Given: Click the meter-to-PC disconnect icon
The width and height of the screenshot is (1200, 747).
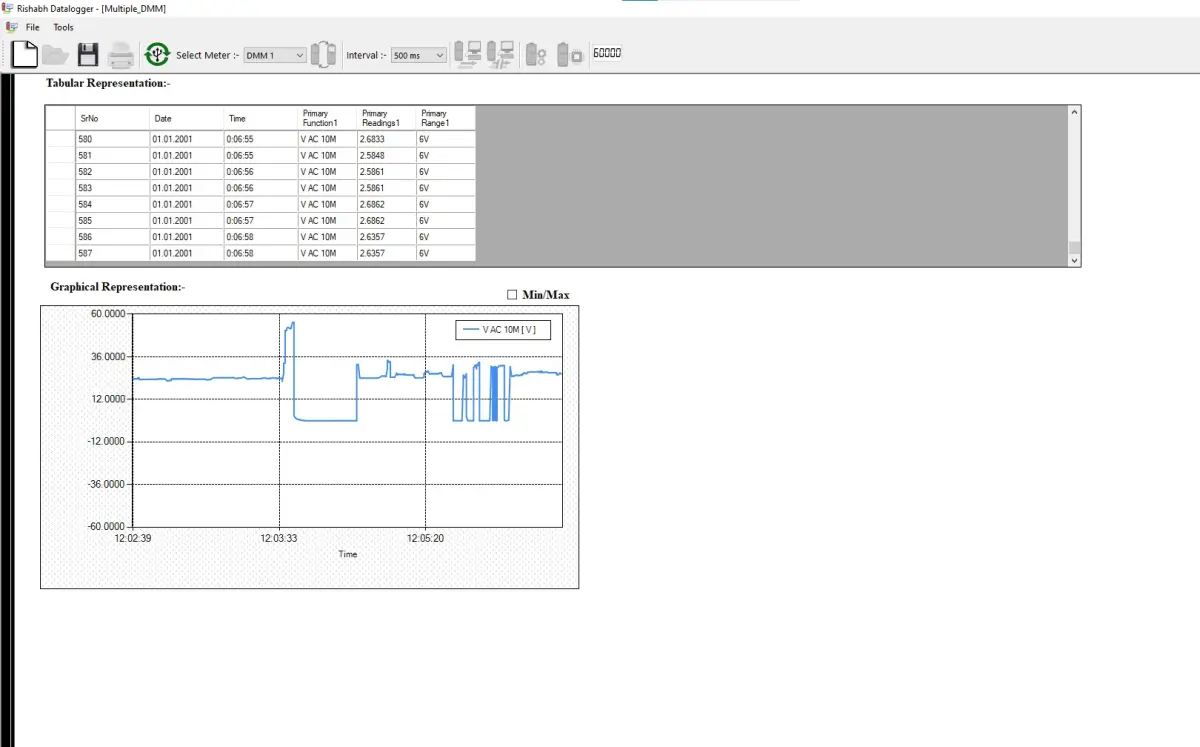Looking at the screenshot, I should 500,54.
